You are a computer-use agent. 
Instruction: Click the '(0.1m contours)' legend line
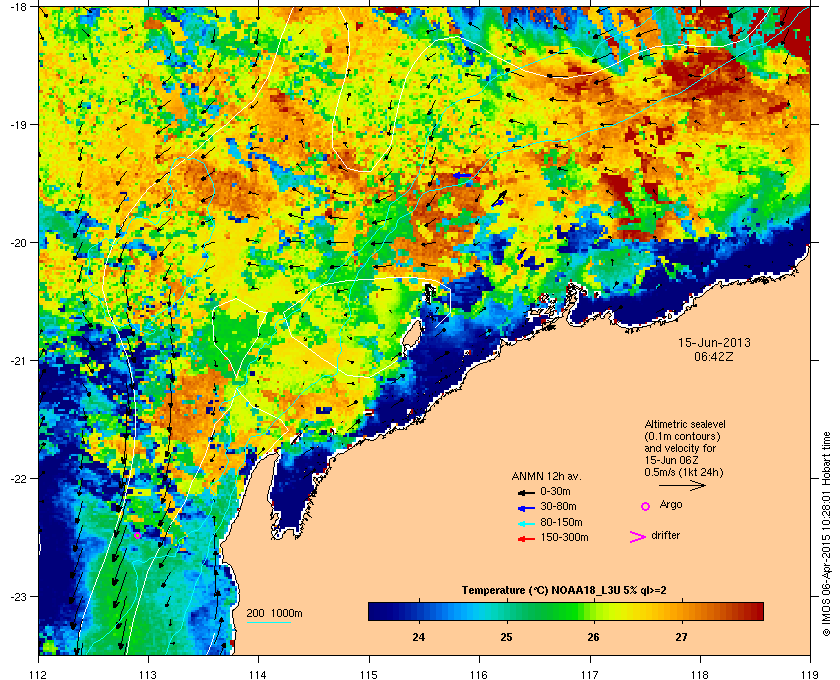coord(682,436)
